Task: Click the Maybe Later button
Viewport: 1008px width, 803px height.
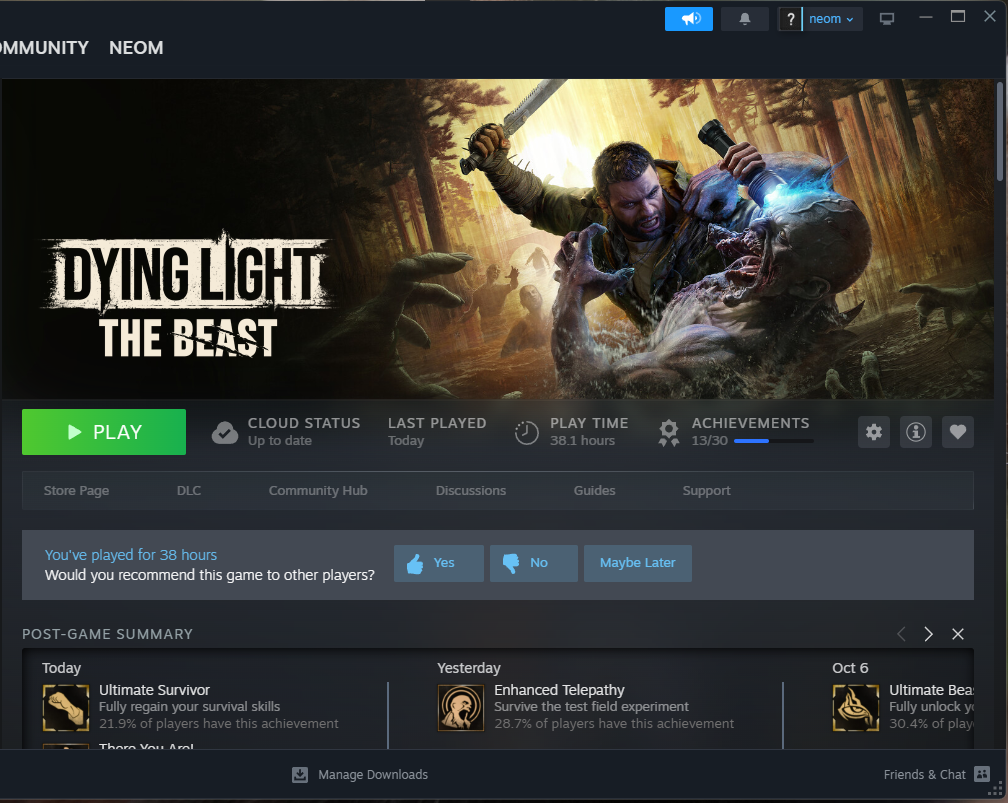Action: (637, 563)
